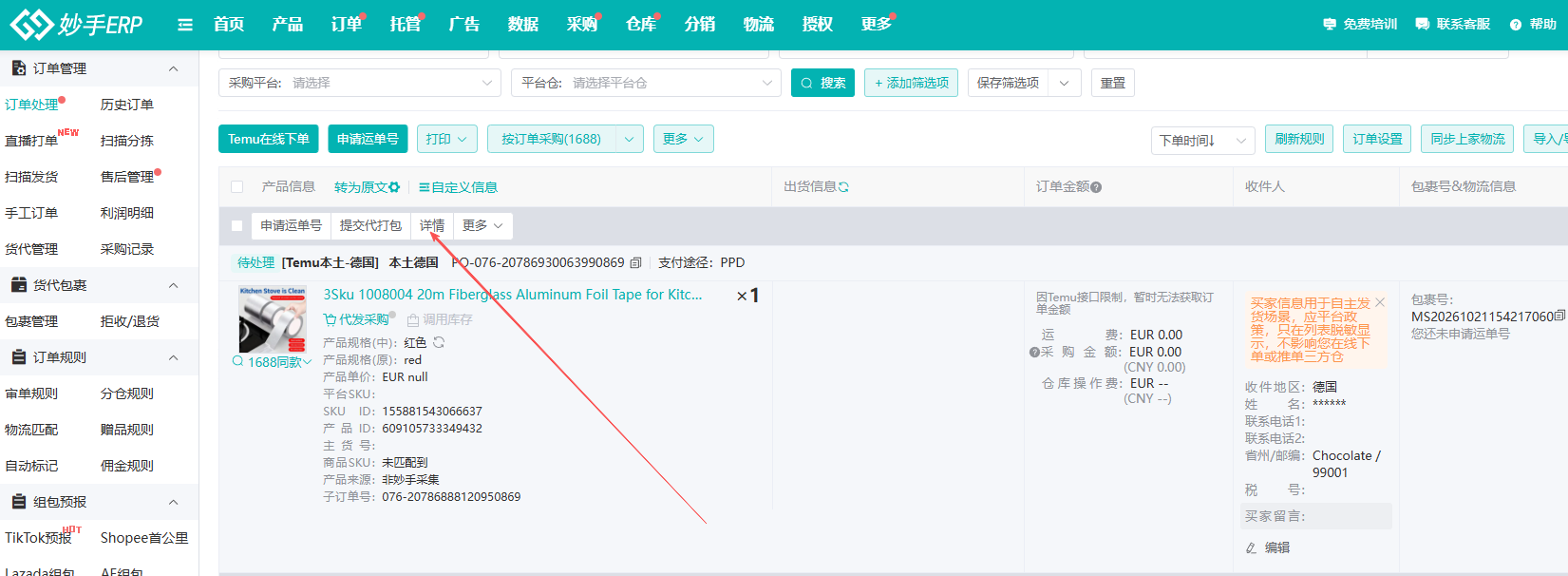Toggle the hamburger menu icon in top bar
Image resolution: width=1568 pixels, height=576 pixels.
185,25
